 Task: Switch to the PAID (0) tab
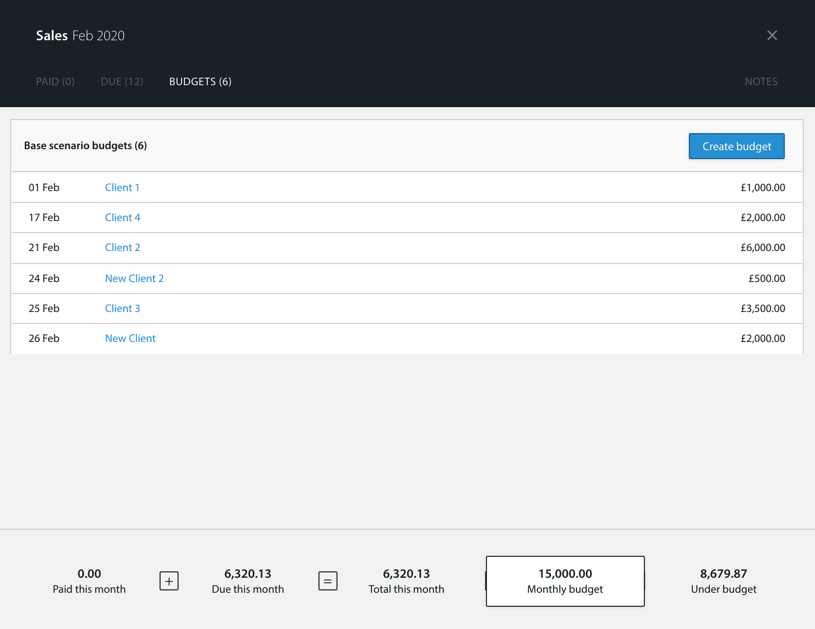(x=55, y=82)
